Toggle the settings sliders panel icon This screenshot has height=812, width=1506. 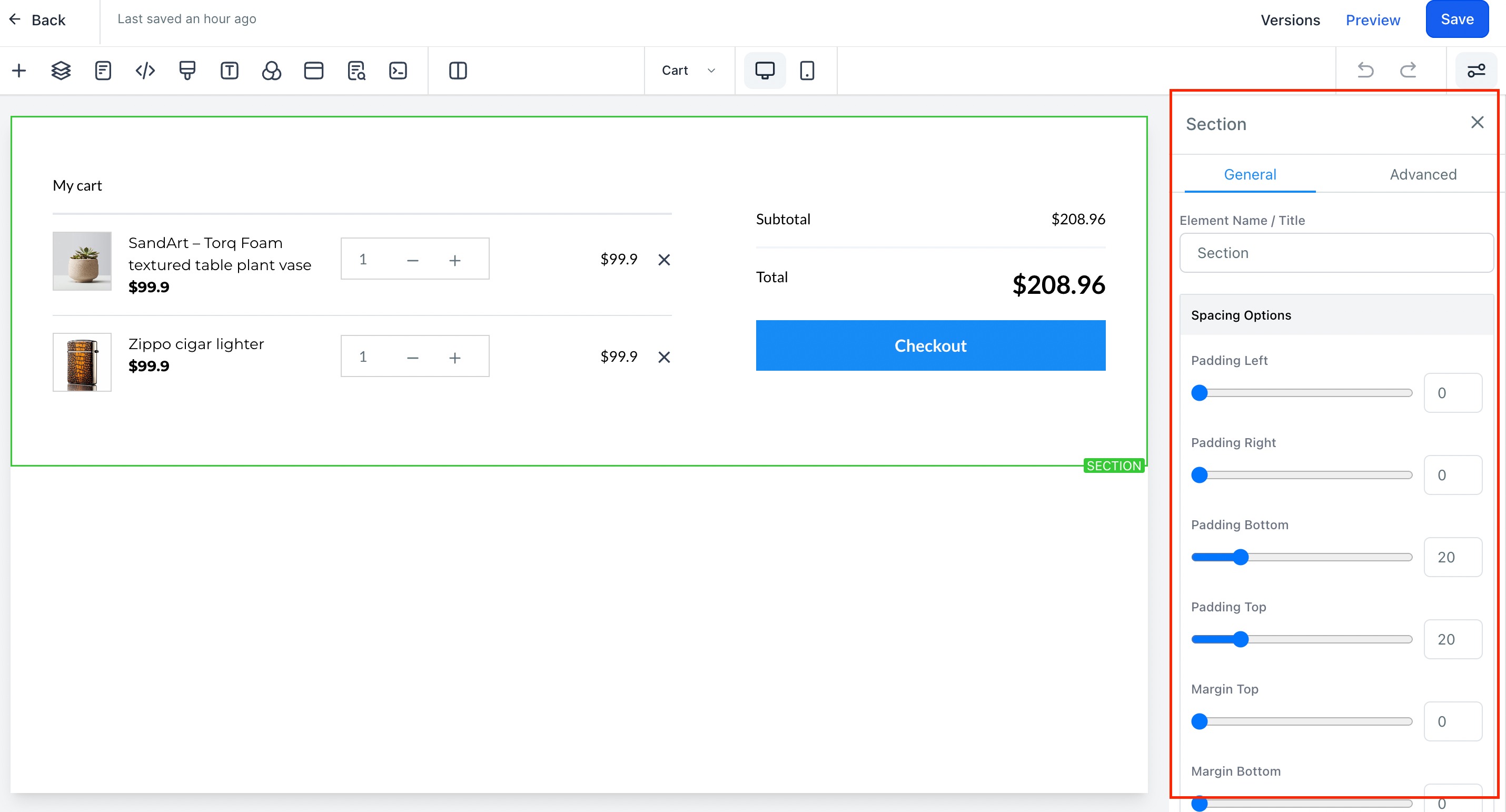(x=1476, y=71)
